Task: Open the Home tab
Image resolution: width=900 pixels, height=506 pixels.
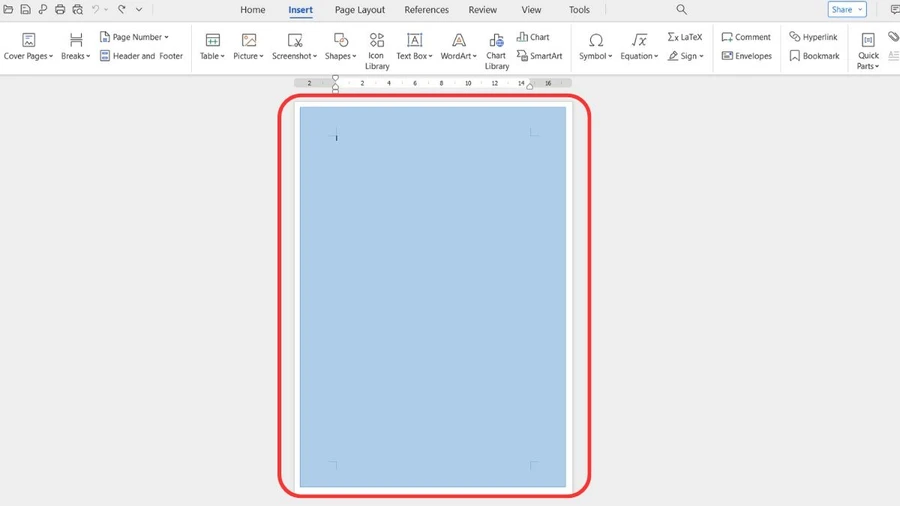Action: click(x=253, y=10)
